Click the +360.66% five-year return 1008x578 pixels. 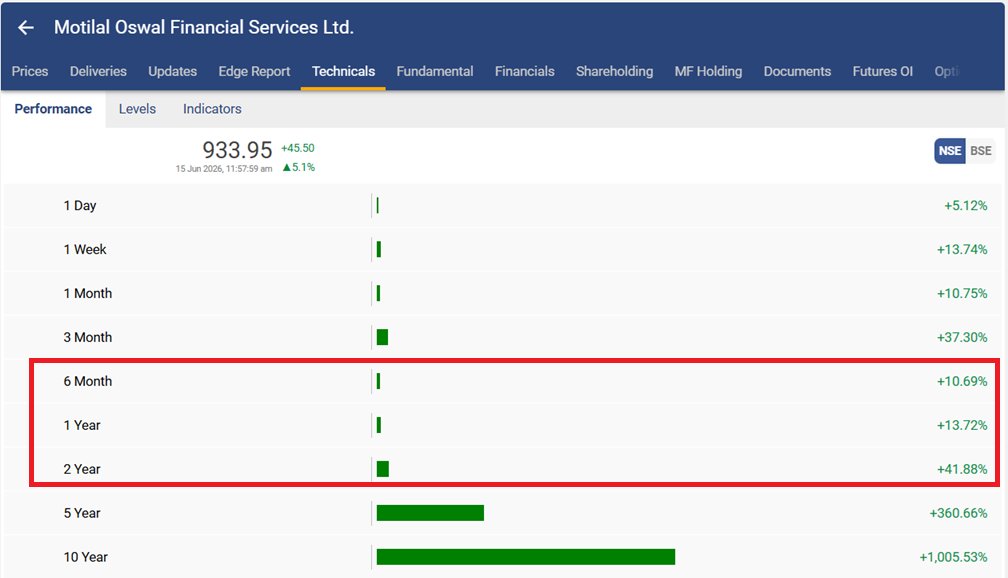tap(958, 513)
